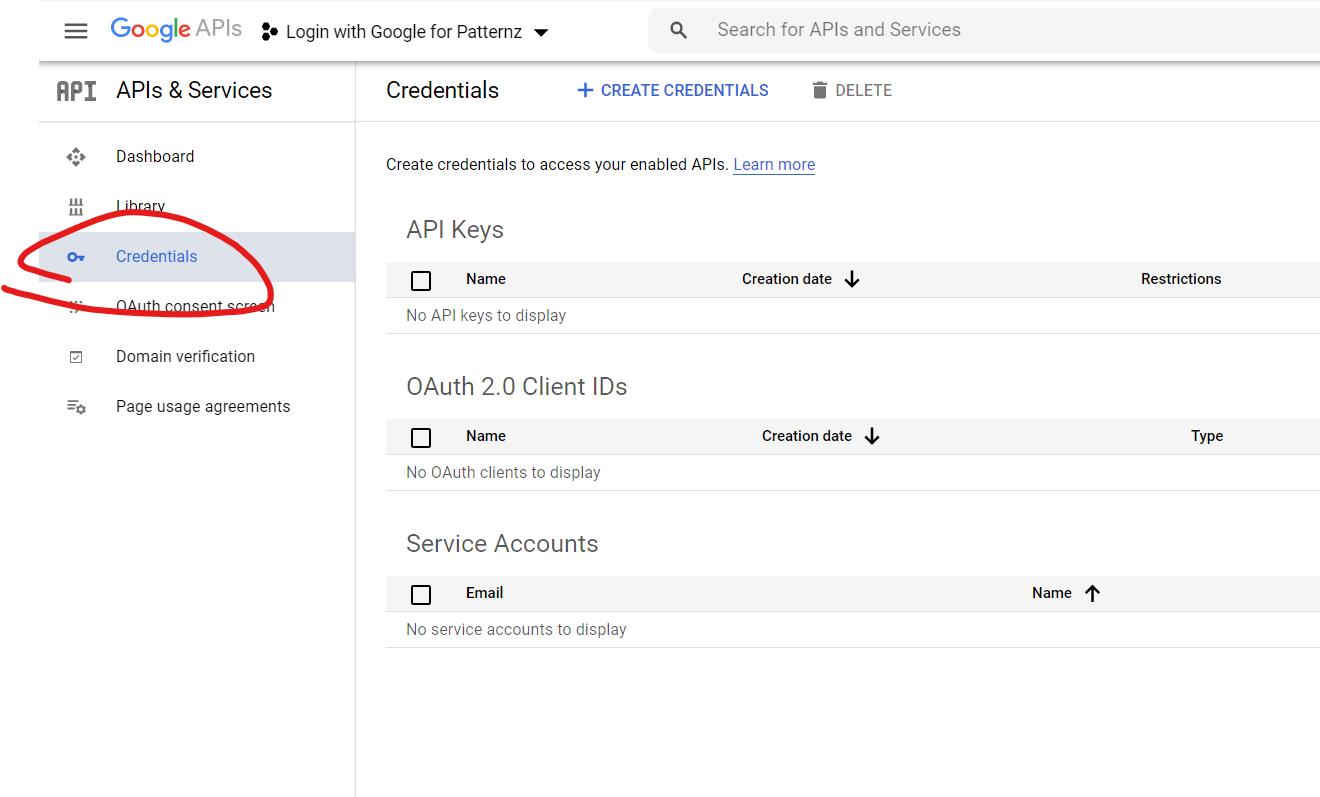Sort Service Accounts by Name arrow

(x=1092, y=594)
